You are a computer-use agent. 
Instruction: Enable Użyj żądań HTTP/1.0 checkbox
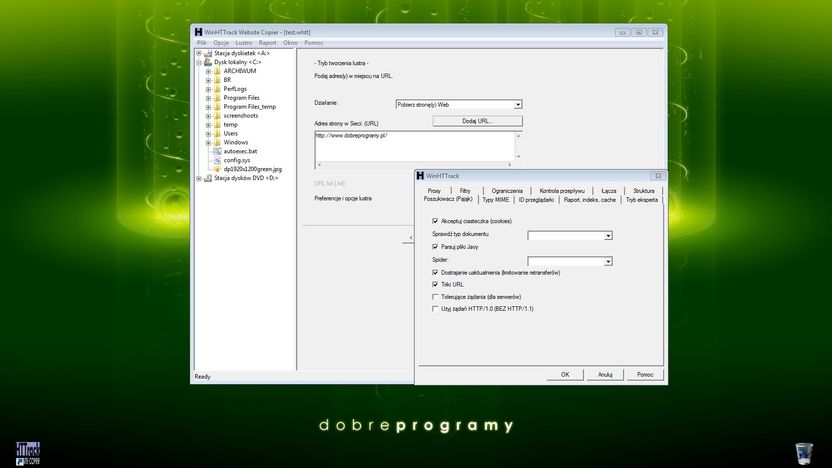tap(435, 308)
